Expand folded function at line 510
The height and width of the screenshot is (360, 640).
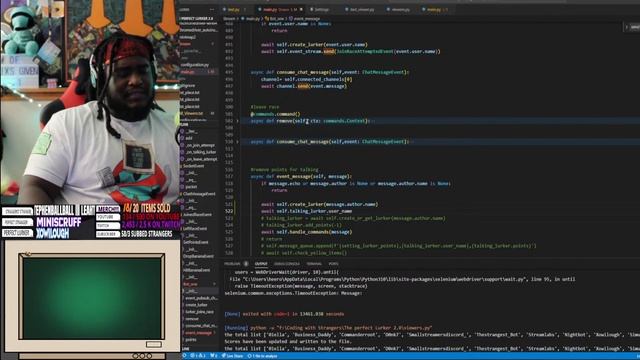pyautogui.click(x=238, y=142)
